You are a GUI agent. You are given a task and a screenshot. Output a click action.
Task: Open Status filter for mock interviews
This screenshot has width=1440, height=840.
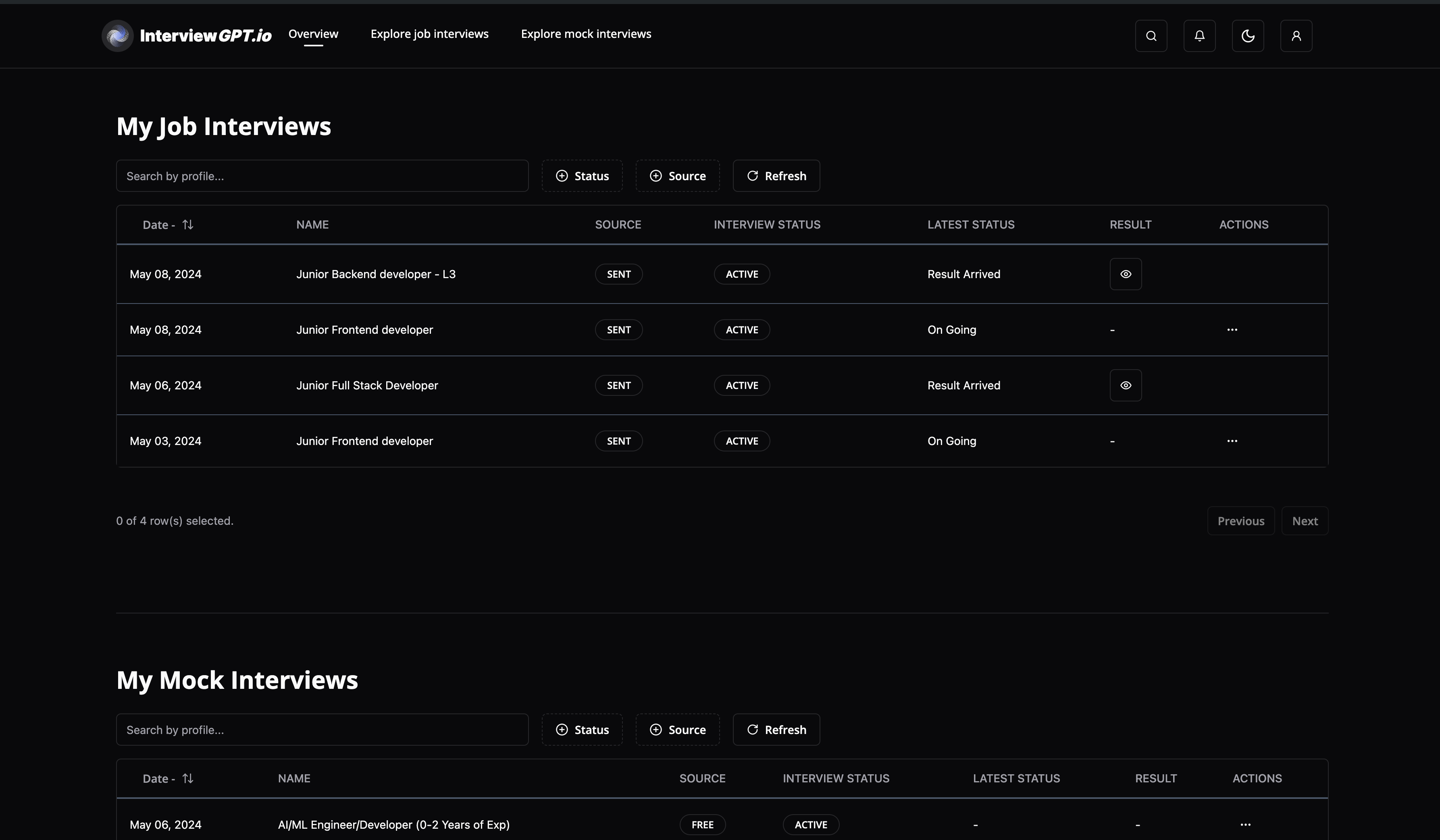582,730
